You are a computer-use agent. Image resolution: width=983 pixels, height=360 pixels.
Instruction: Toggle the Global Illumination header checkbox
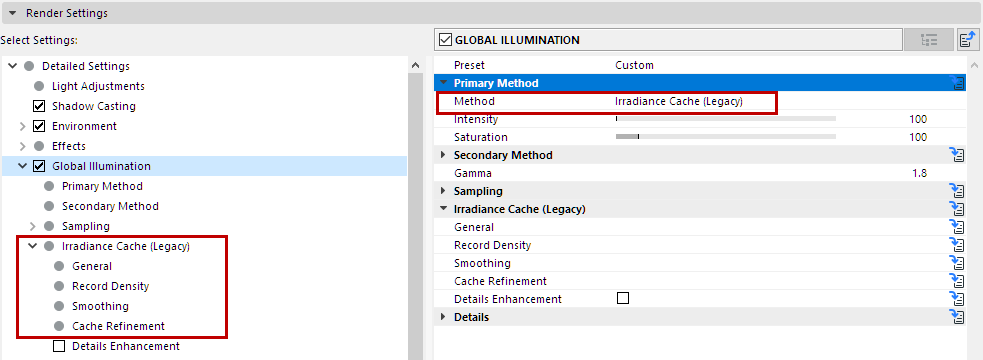(446, 40)
